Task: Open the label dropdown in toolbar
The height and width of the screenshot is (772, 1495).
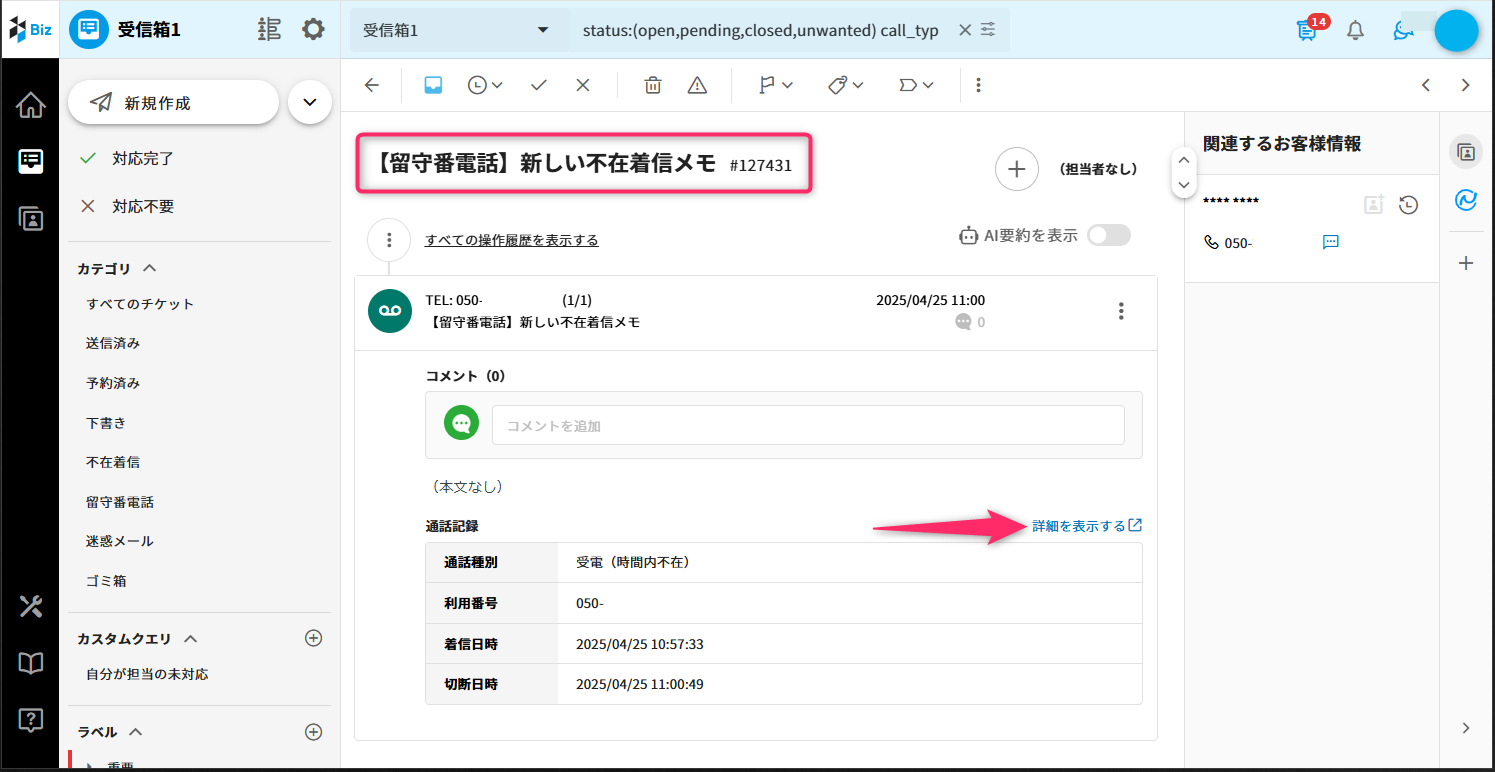Action: pos(916,85)
